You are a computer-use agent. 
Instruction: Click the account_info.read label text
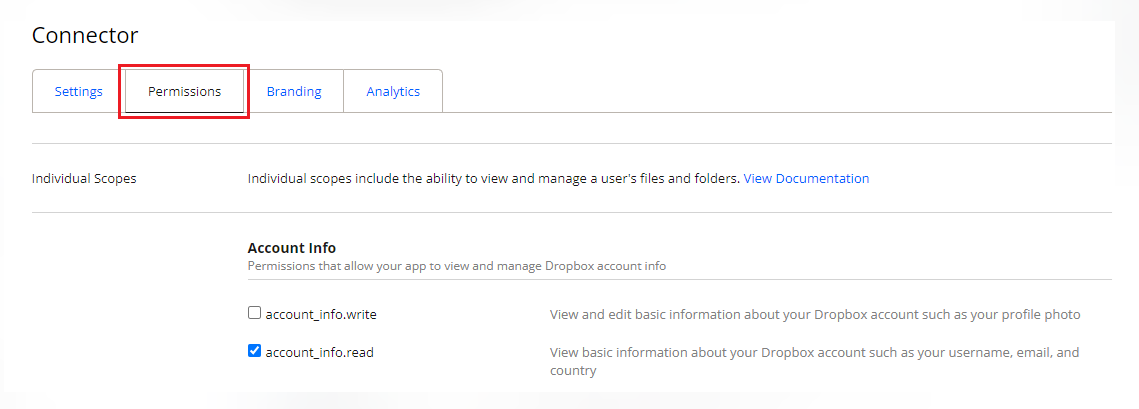(319, 352)
